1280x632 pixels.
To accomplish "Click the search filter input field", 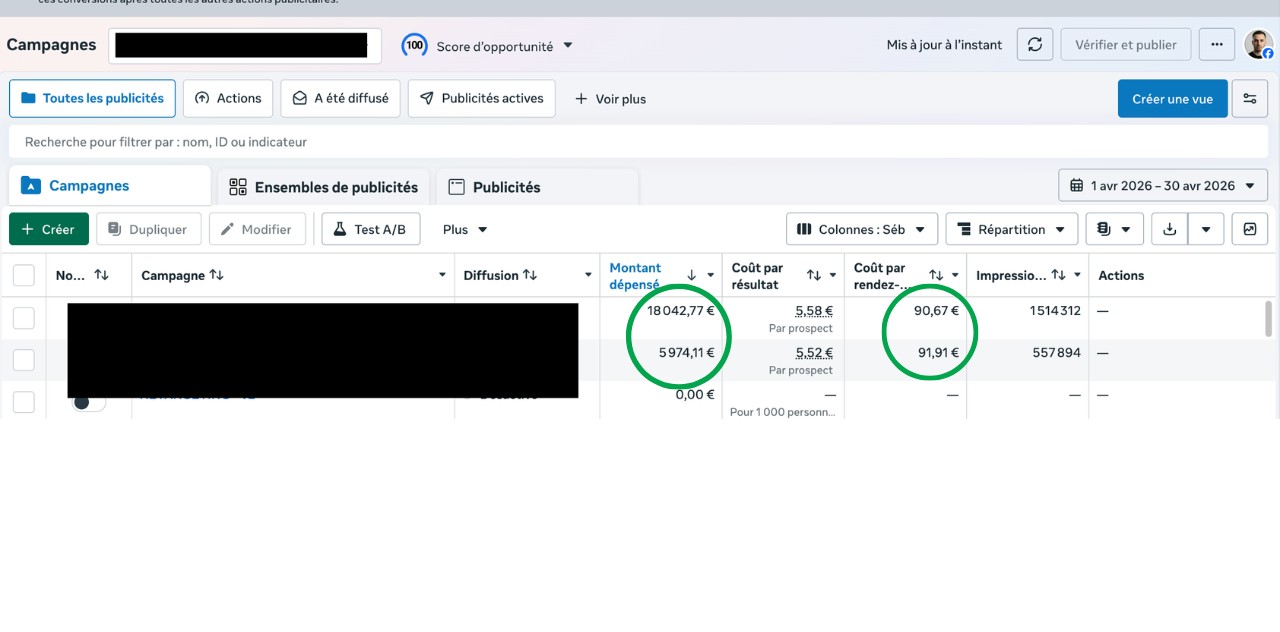I will coord(638,142).
